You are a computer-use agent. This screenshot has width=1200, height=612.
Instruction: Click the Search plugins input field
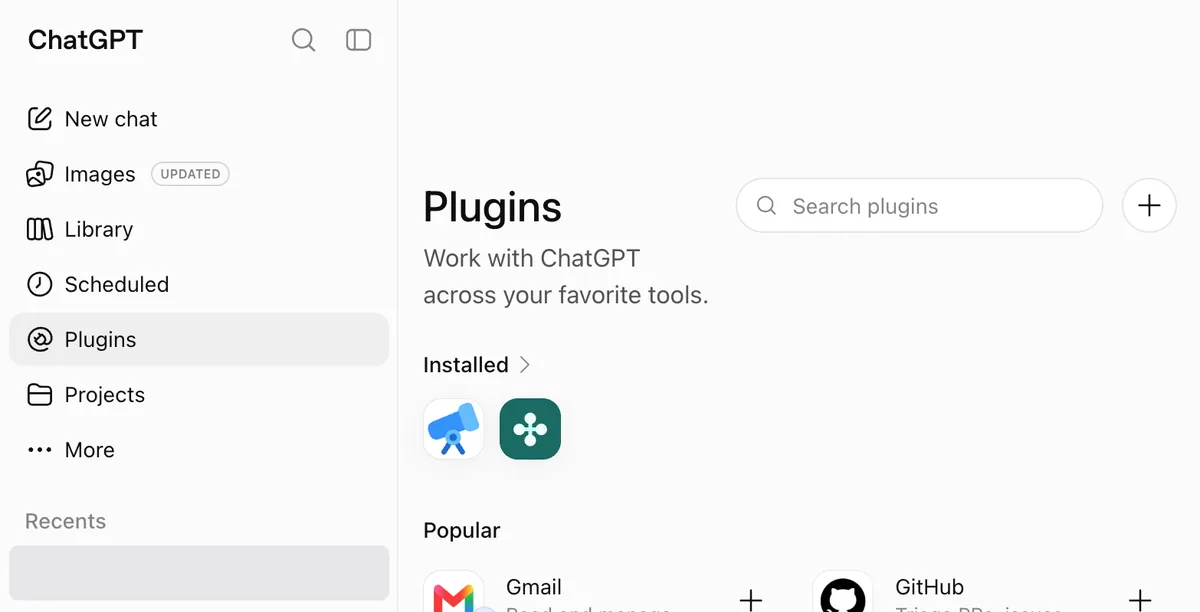(919, 206)
